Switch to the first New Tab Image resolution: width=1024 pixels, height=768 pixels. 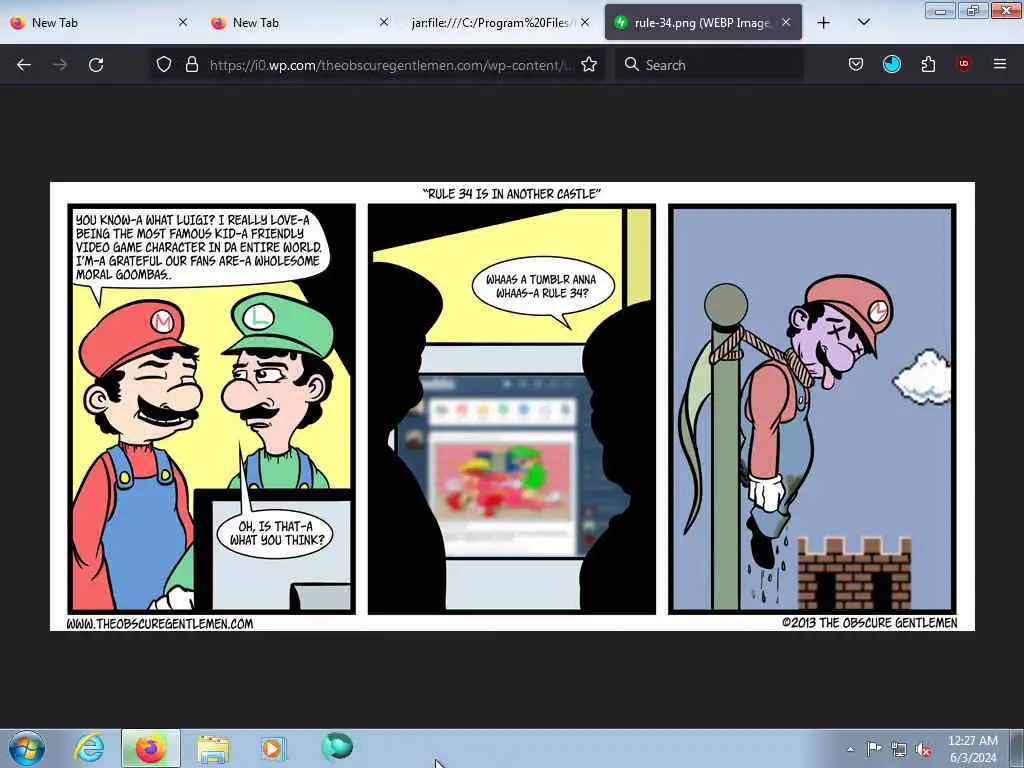pyautogui.click(x=99, y=23)
